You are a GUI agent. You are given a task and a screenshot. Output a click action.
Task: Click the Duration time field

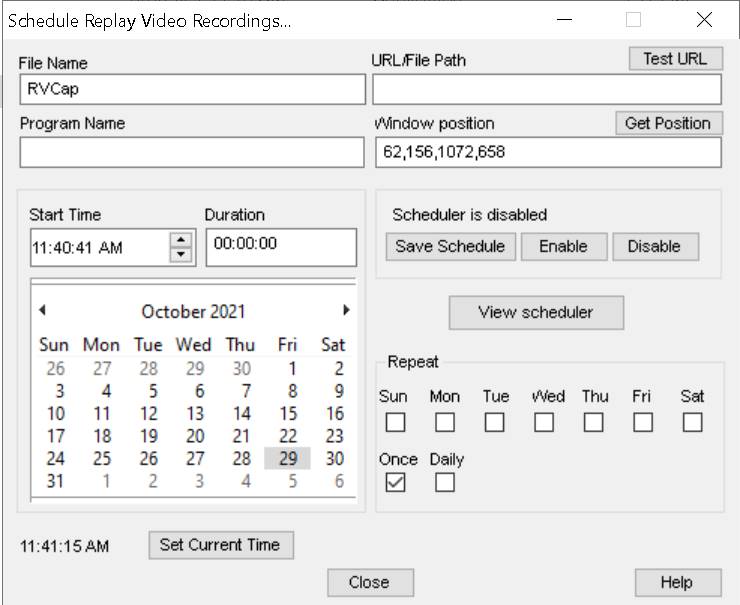coord(281,247)
